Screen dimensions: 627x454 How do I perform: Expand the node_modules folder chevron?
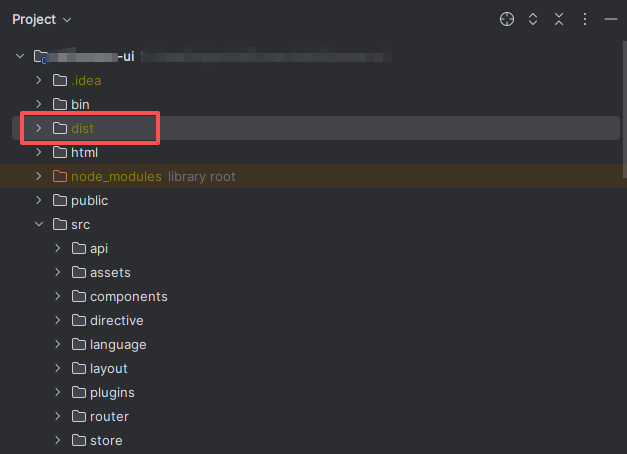pyautogui.click(x=38, y=176)
